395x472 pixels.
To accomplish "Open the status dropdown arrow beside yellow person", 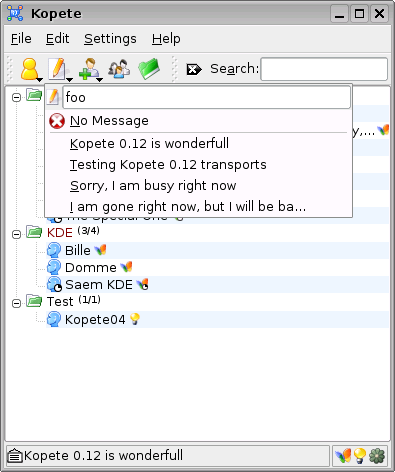I will (x=40, y=80).
